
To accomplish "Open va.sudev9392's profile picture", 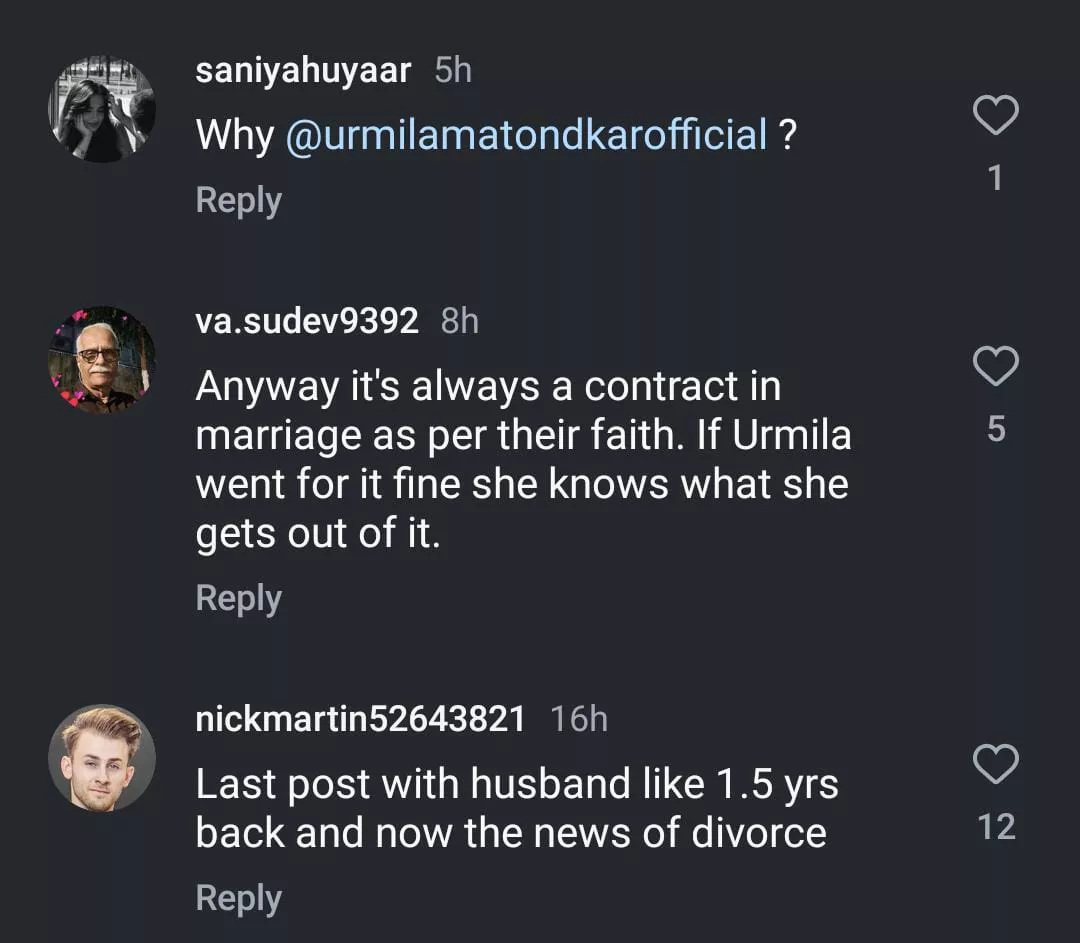I will tap(102, 359).
